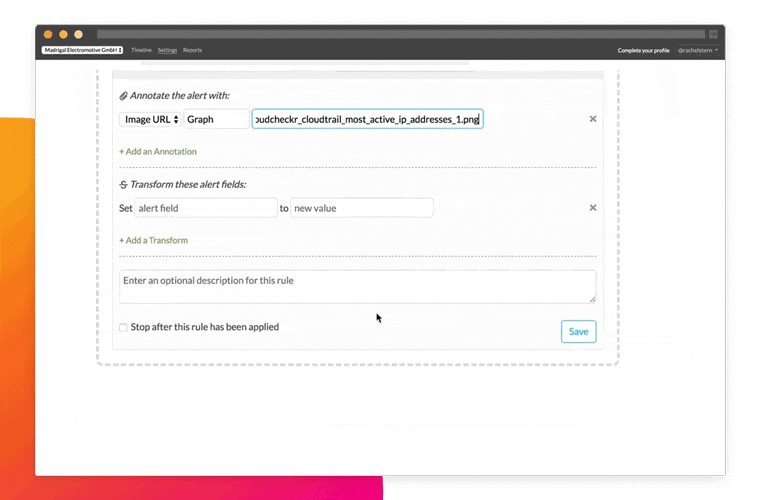The height and width of the screenshot is (500, 760).
Task: Click the Graph annotation name field
Action: click(x=216, y=119)
